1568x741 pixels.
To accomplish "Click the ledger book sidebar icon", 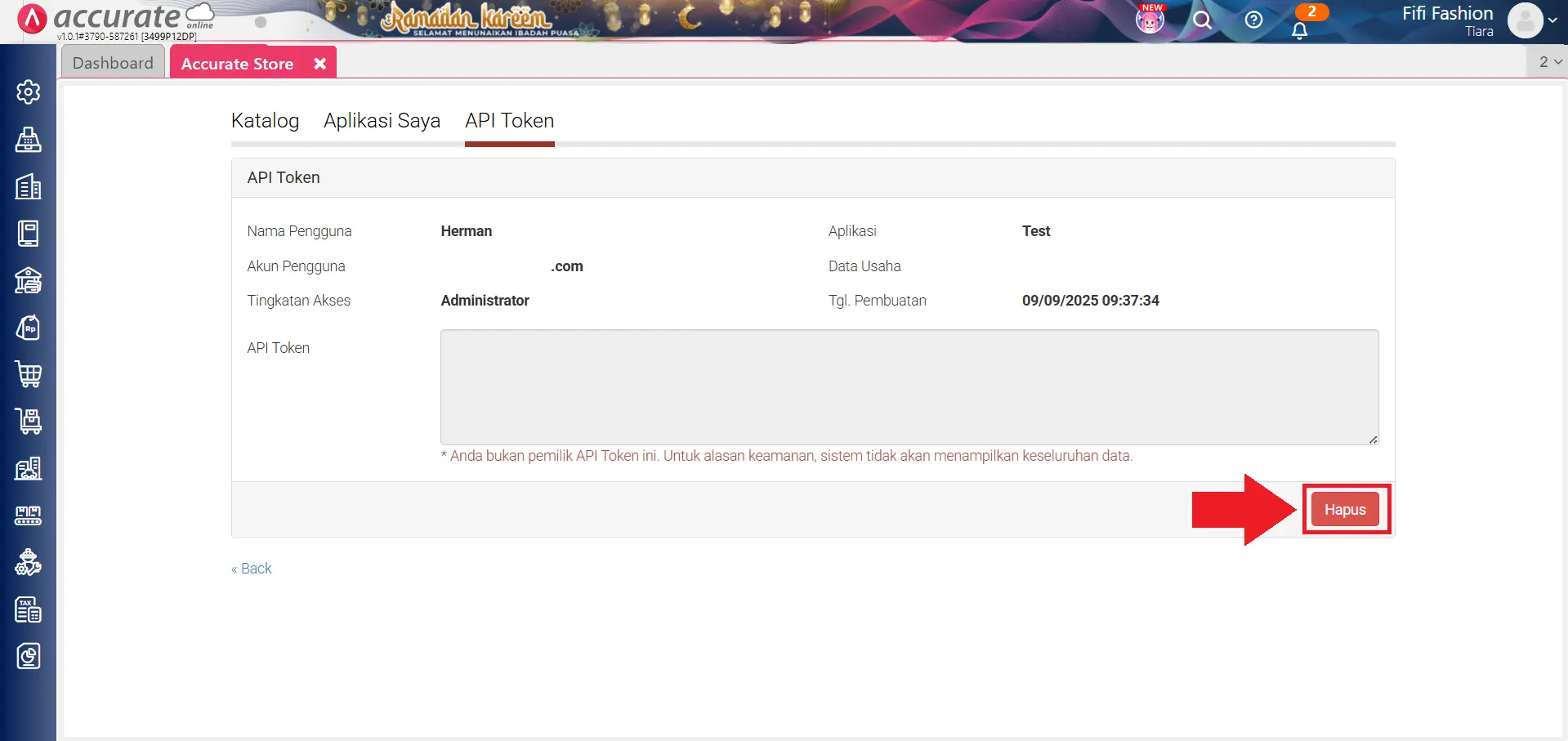I will pyautogui.click(x=28, y=234).
